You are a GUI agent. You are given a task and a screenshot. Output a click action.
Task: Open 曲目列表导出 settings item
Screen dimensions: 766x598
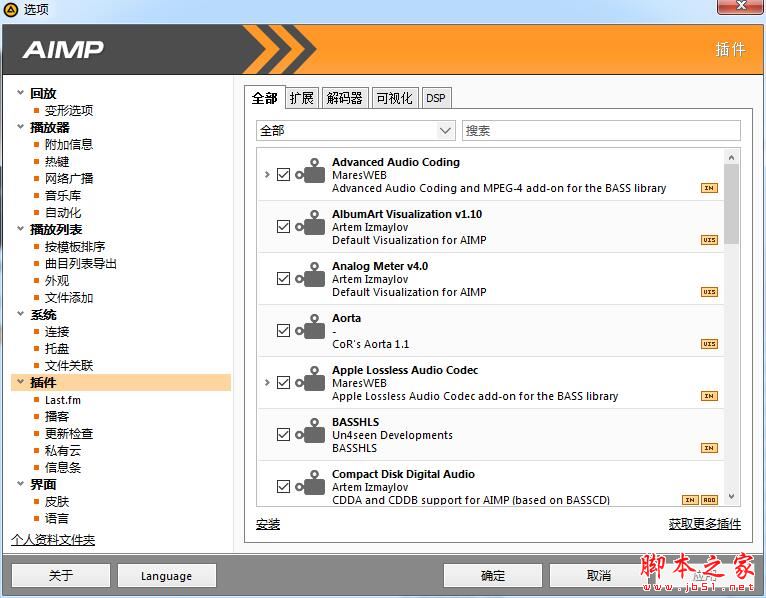81,263
